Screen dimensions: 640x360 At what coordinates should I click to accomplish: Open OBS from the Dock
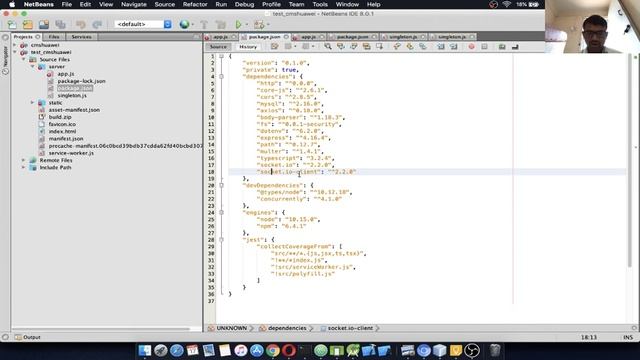click(x=472, y=350)
